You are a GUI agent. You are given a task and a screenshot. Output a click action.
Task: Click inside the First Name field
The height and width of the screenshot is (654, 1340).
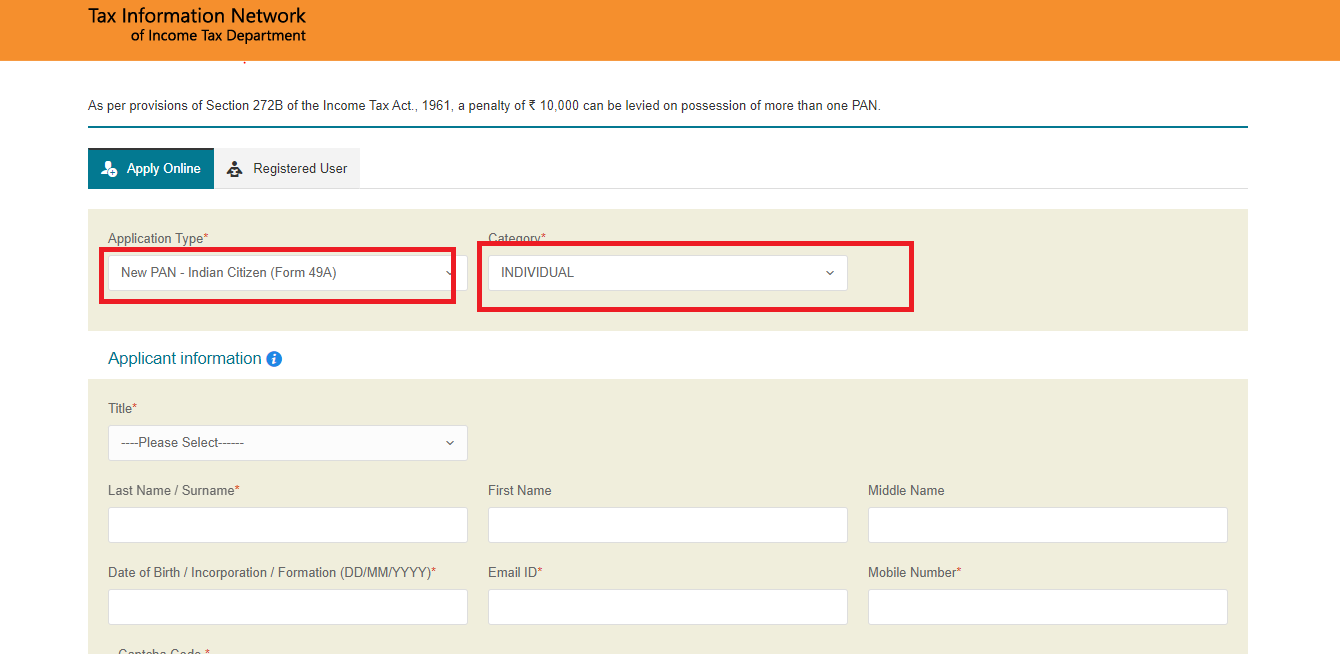[x=667, y=524]
